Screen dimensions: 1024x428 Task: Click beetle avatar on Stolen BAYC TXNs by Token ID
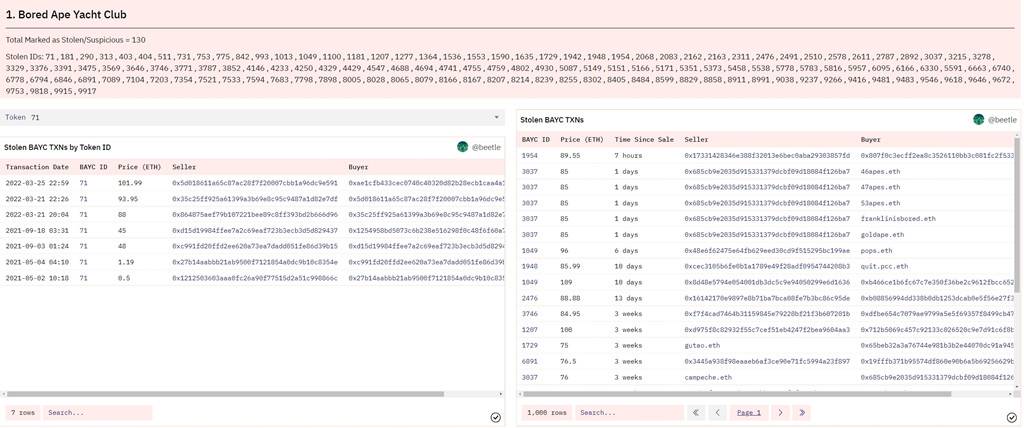pyautogui.click(x=462, y=147)
